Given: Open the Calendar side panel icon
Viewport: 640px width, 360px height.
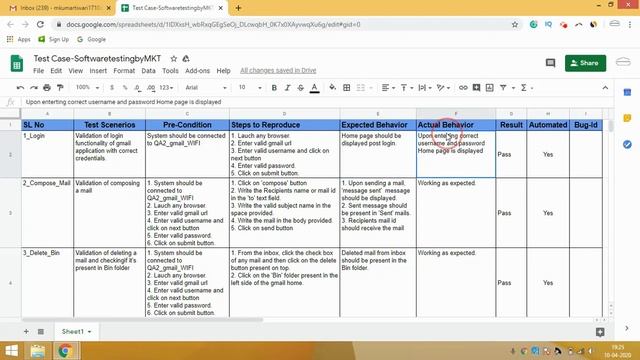Looking at the screenshot, I should point(627,93).
